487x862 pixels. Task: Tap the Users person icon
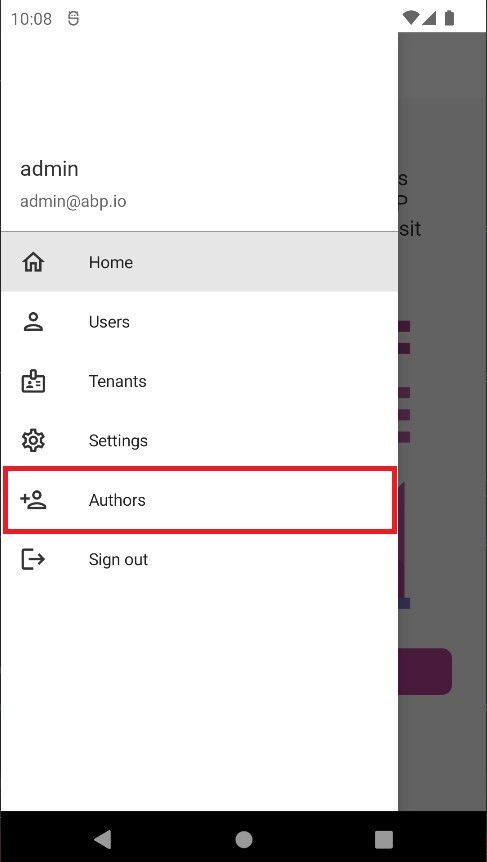(x=33, y=322)
